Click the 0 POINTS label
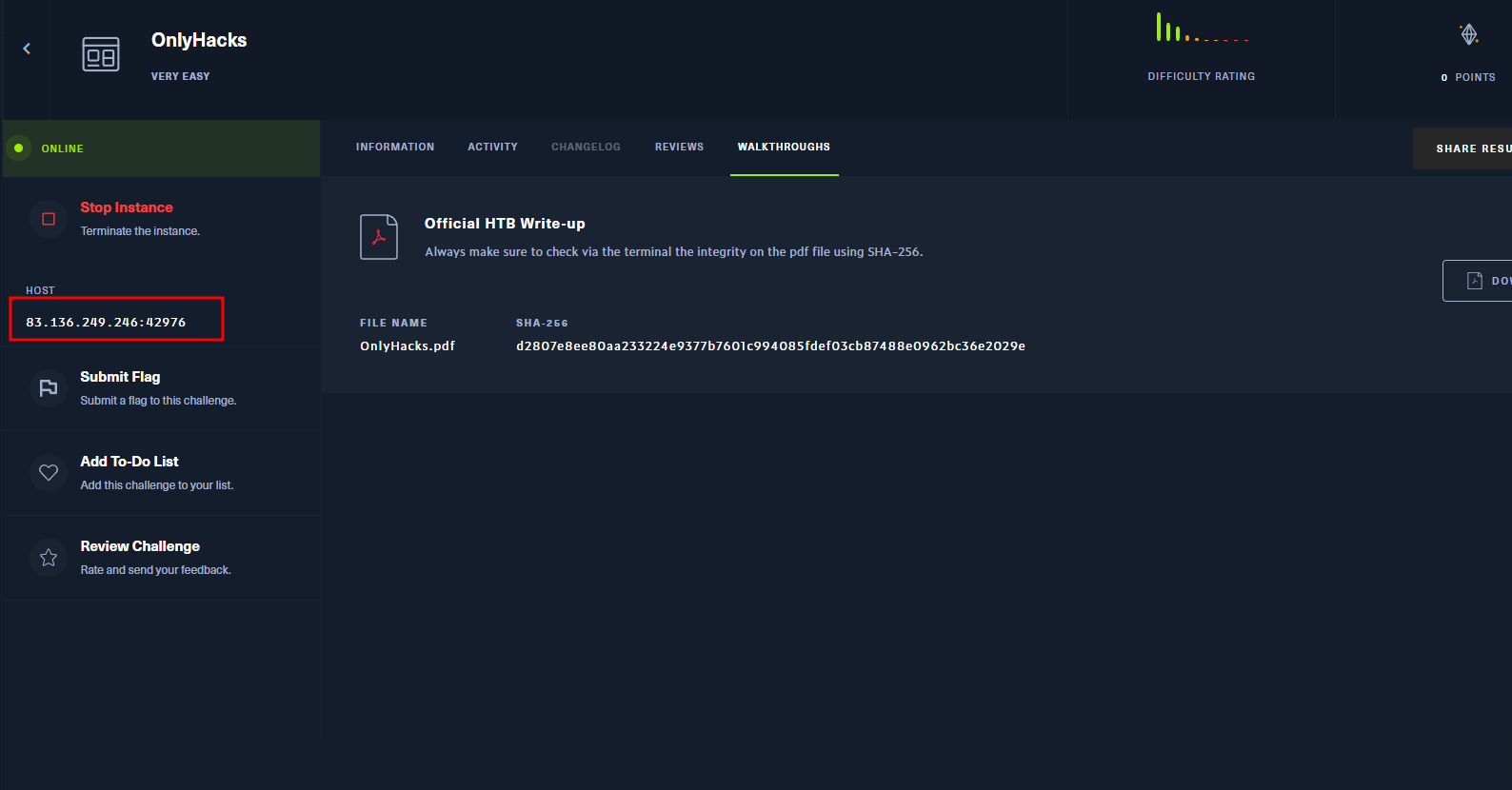 1468,77
